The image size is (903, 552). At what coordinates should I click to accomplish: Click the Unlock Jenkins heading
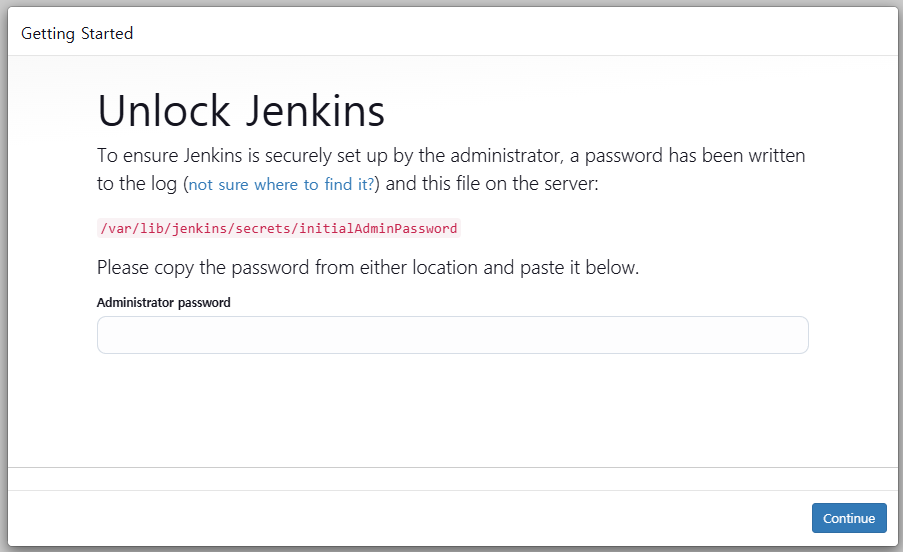[x=241, y=111]
